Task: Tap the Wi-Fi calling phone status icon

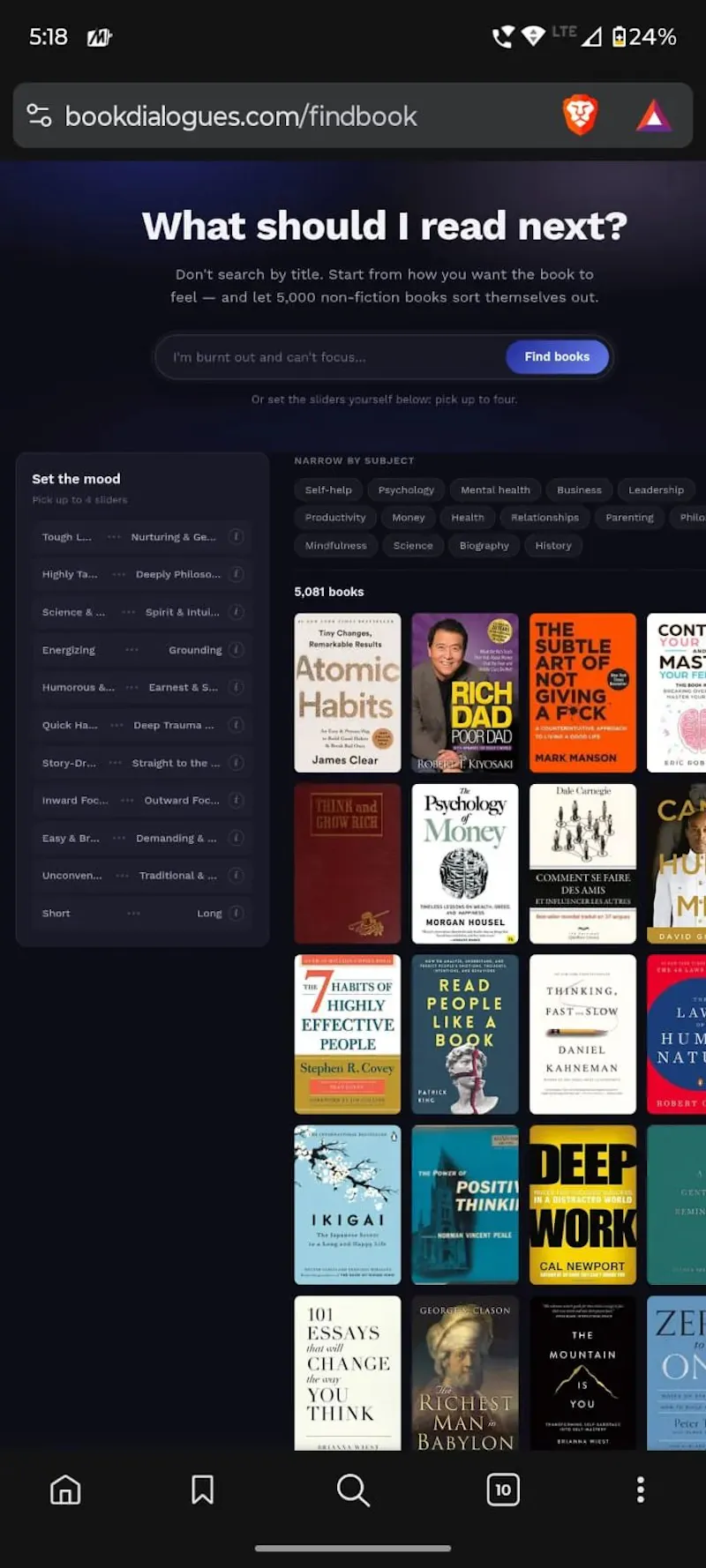Action: click(503, 37)
